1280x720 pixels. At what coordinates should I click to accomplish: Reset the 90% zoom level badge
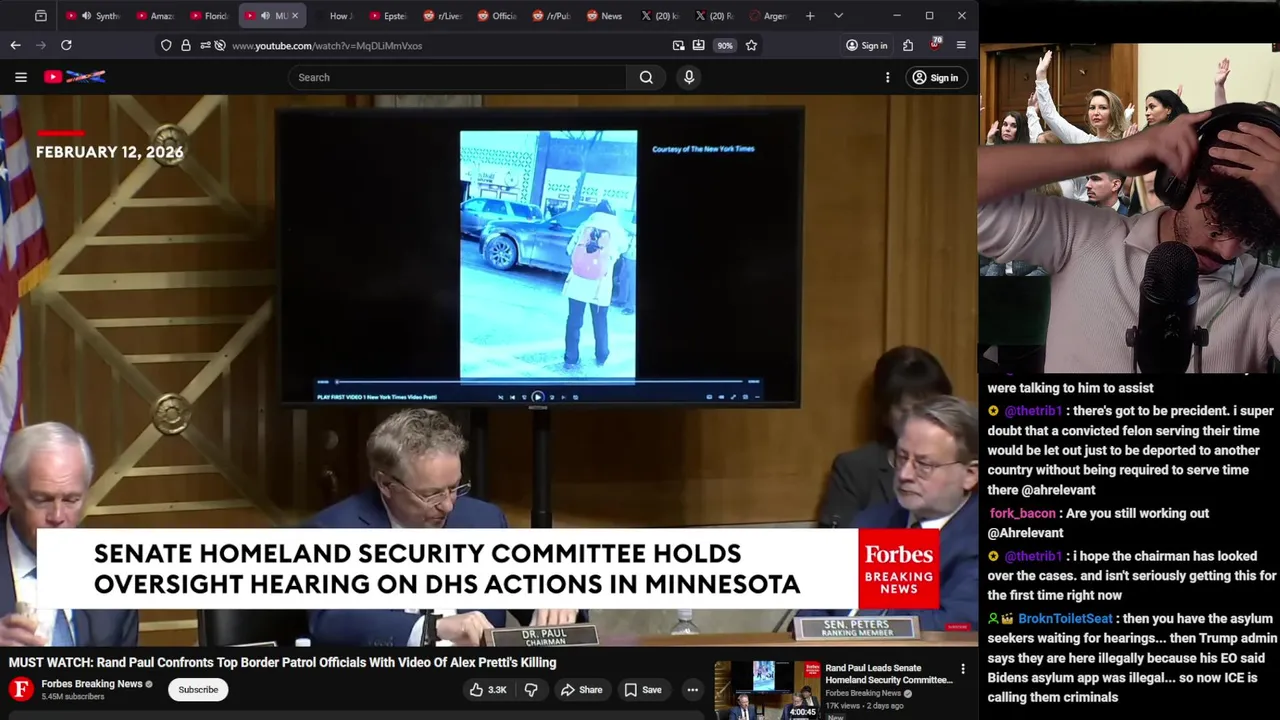[724, 45]
